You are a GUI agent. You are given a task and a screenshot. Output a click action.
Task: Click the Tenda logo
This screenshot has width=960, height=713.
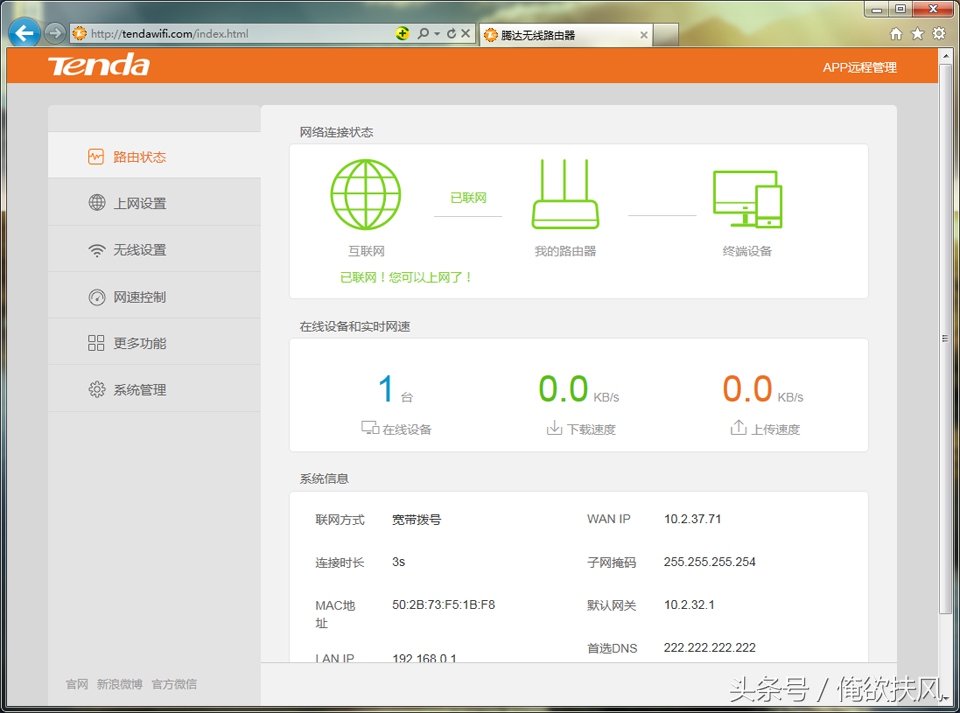point(99,65)
